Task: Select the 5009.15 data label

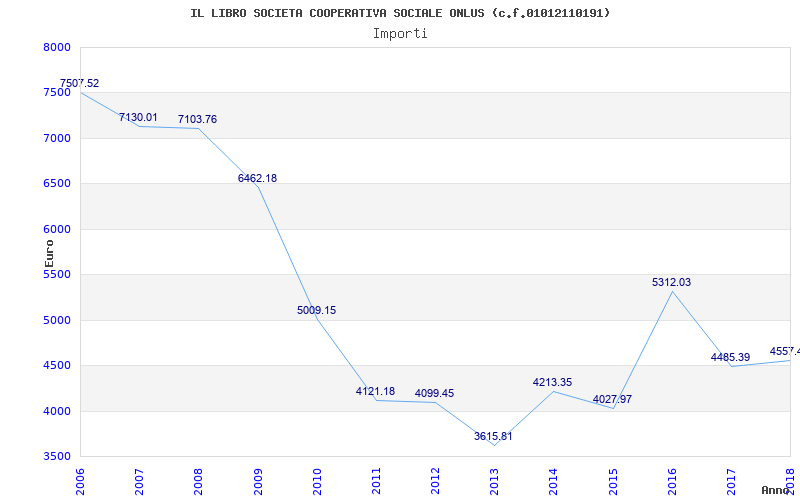Action: tap(316, 310)
